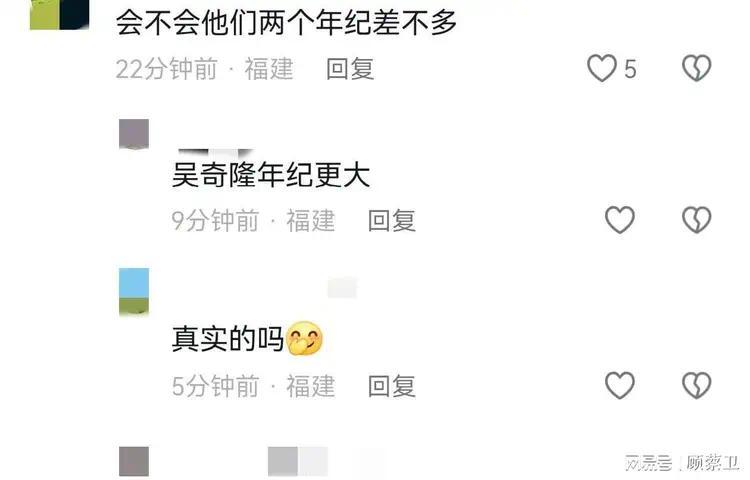
Task: Dislike the 真实的吗 comment
Action: (696, 385)
